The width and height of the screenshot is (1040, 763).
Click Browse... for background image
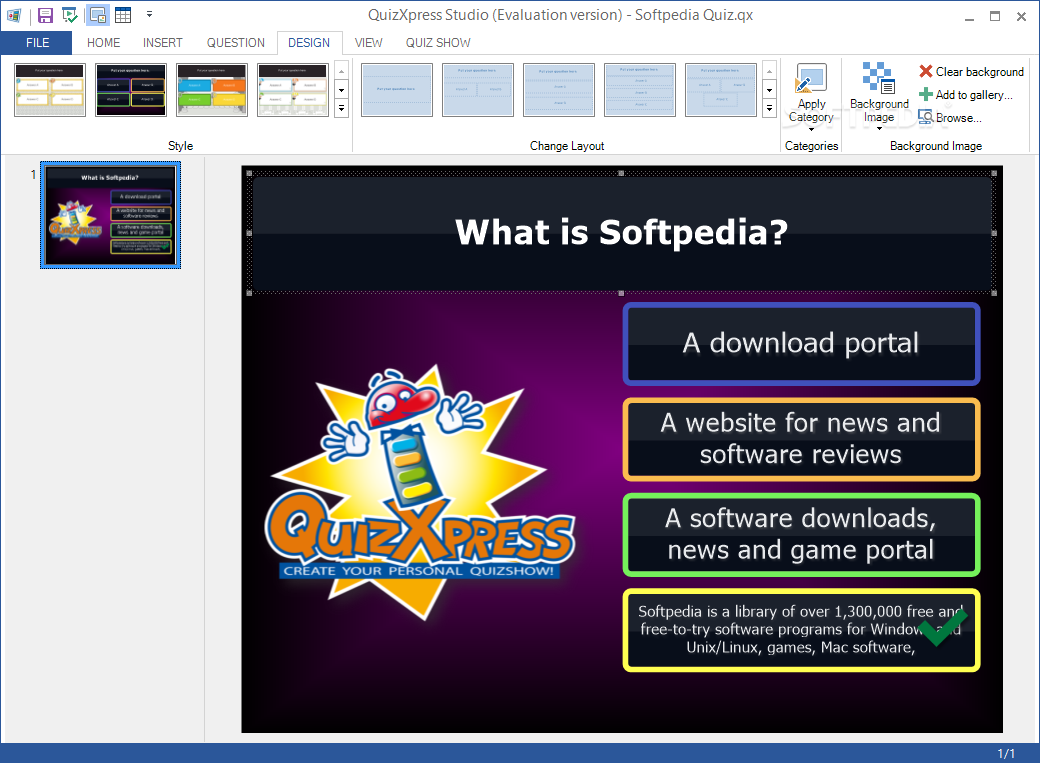tap(950, 117)
